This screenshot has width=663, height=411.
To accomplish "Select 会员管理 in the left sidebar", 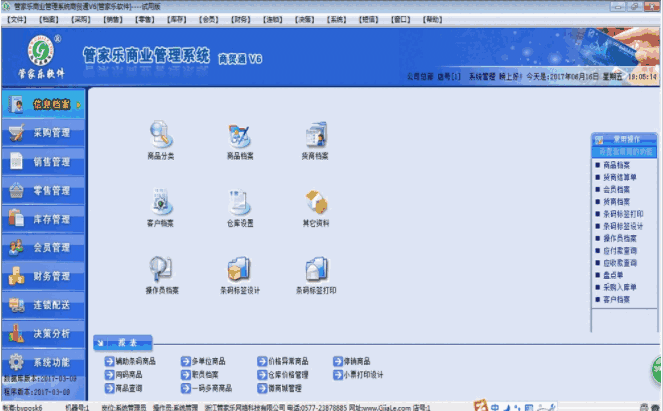I will (x=44, y=248).
